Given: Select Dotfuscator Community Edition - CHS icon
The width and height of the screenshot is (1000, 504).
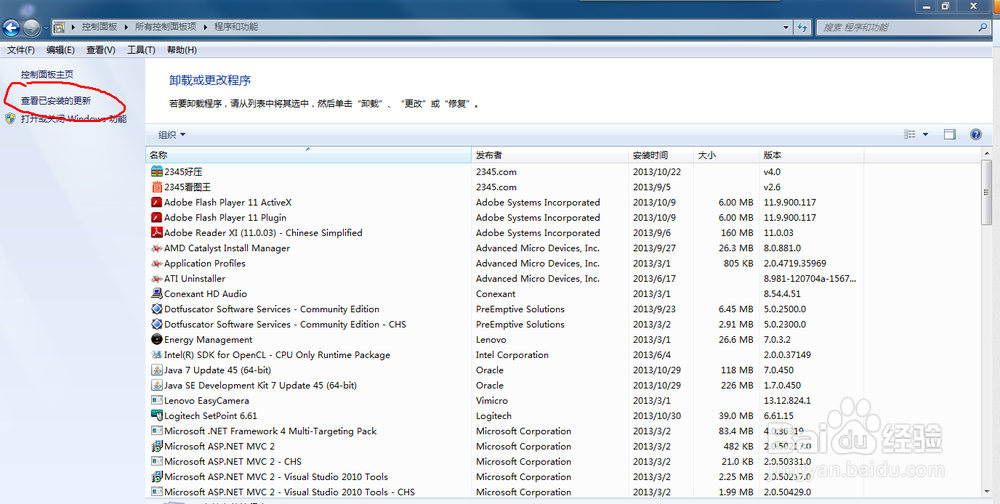Looking at the screenshot, I should coord(157,324).
